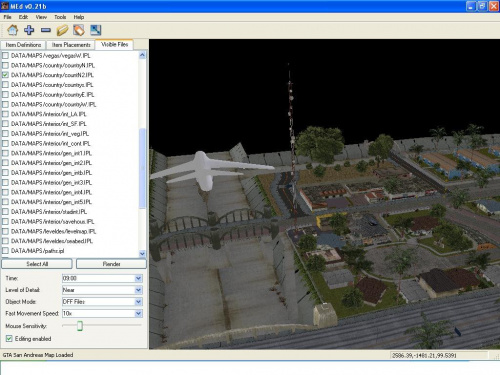
Task: Click the home icon in the toolbar
Action: click(x=13, y=30)
